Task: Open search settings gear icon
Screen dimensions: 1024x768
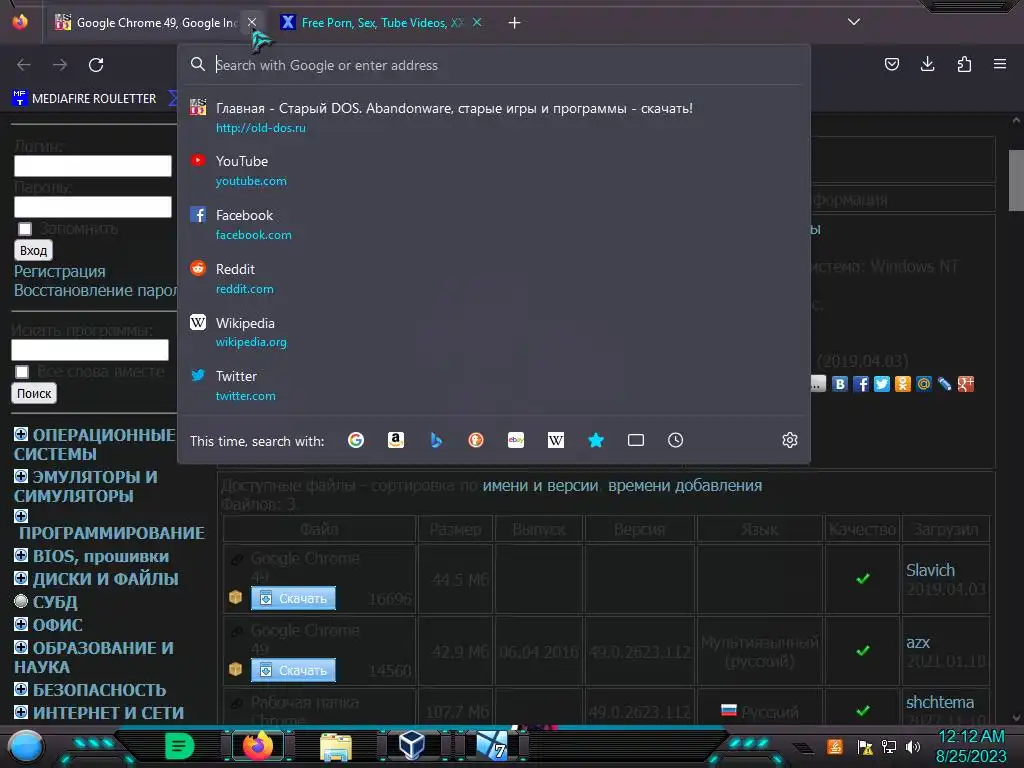Action: click(x=790, y=440)
